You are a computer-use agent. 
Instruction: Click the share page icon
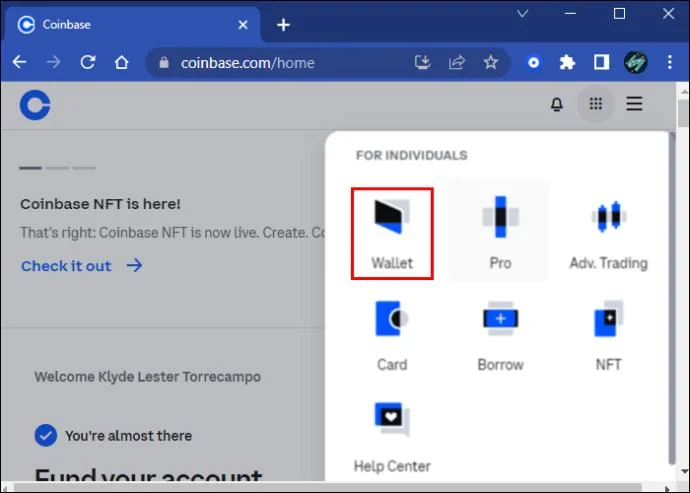pyautogui.click(x=457, y=63)
